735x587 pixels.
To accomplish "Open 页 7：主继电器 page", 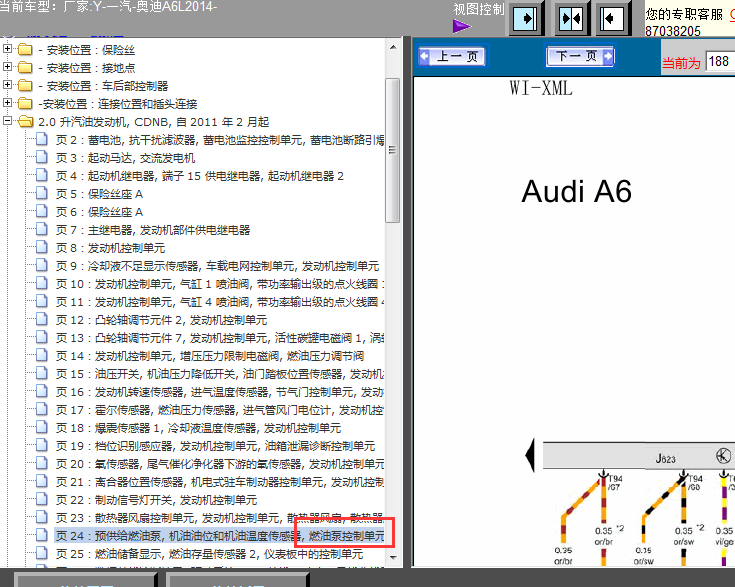I will pyautogui.click(x=153, y=230).
